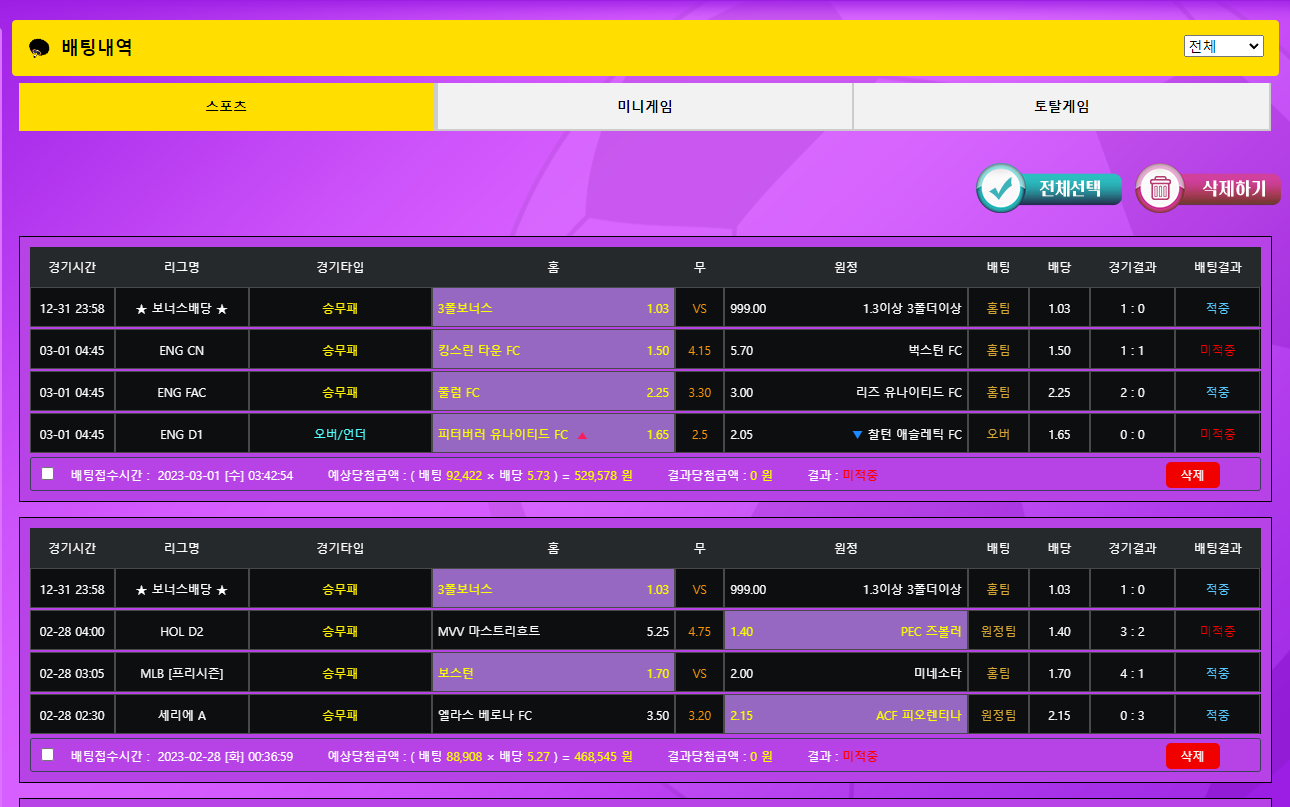The height and width of the screenshot is (807, 1290).
Task: Tick the checkbox for the 2023-03-01 bet slip
Action: 48,474
